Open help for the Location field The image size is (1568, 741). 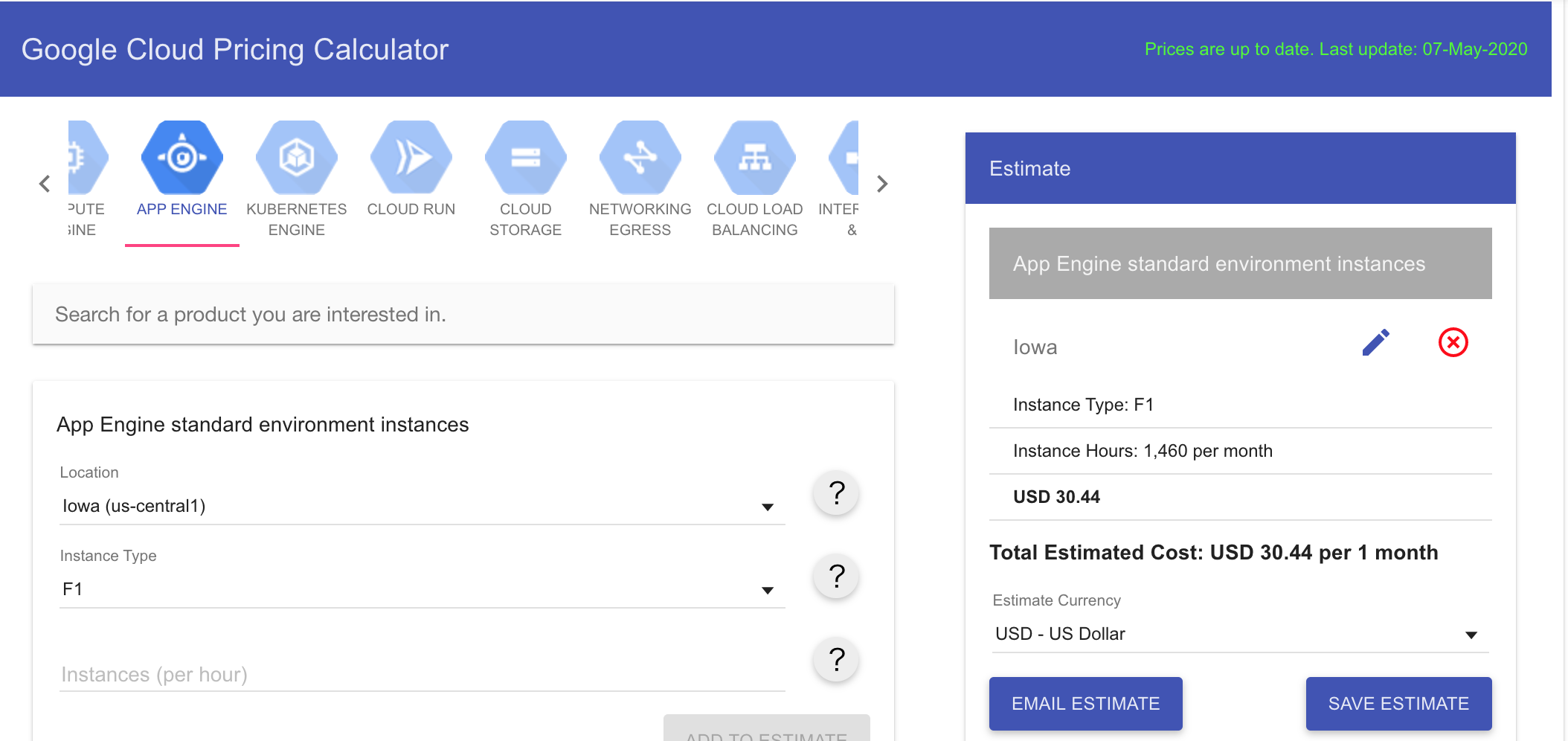pyautogui.click(x=837, y=493)
